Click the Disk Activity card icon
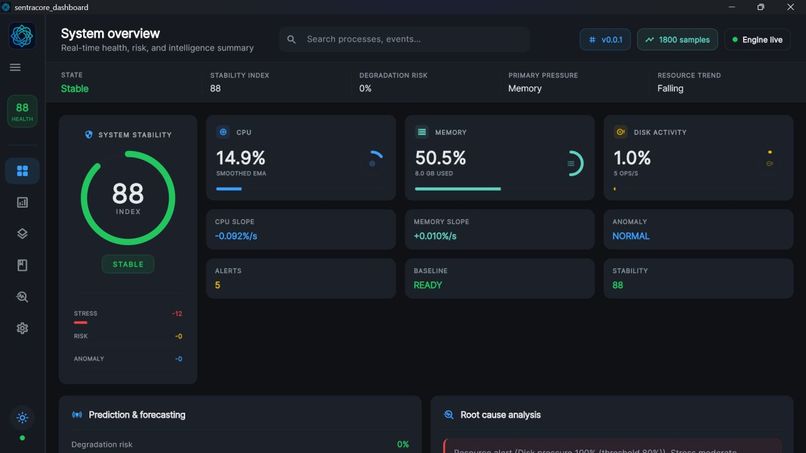This screenshot has height=453, width=806. pos(620,132)
